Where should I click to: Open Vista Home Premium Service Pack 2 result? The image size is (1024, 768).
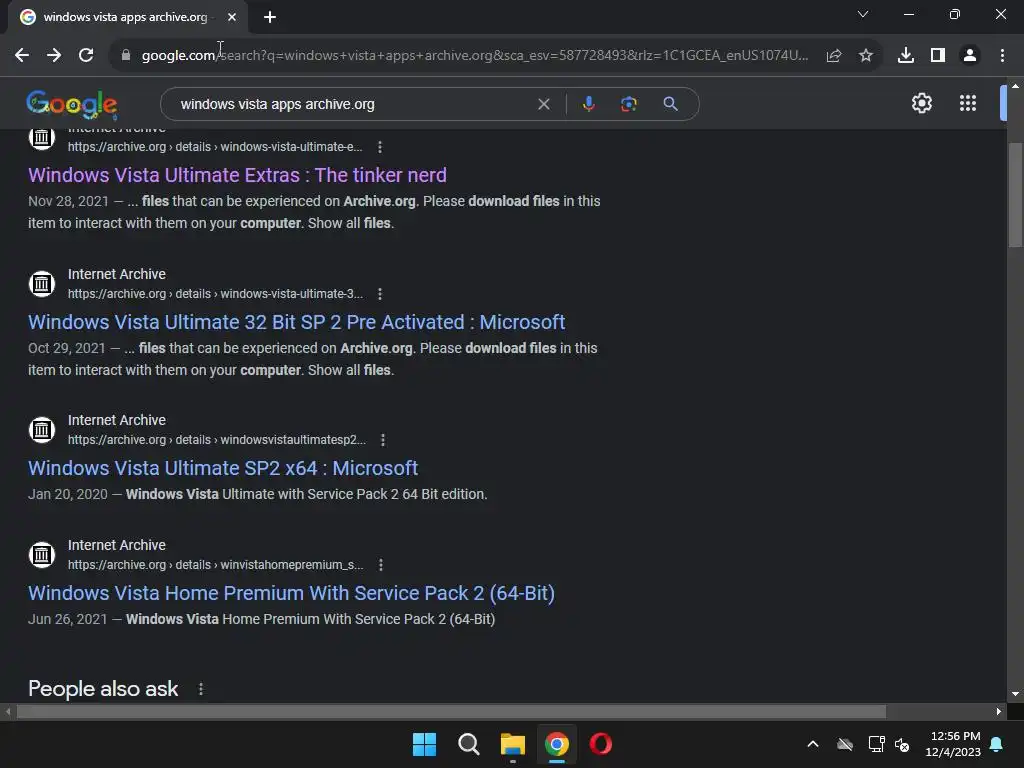[x=291, y=593]
